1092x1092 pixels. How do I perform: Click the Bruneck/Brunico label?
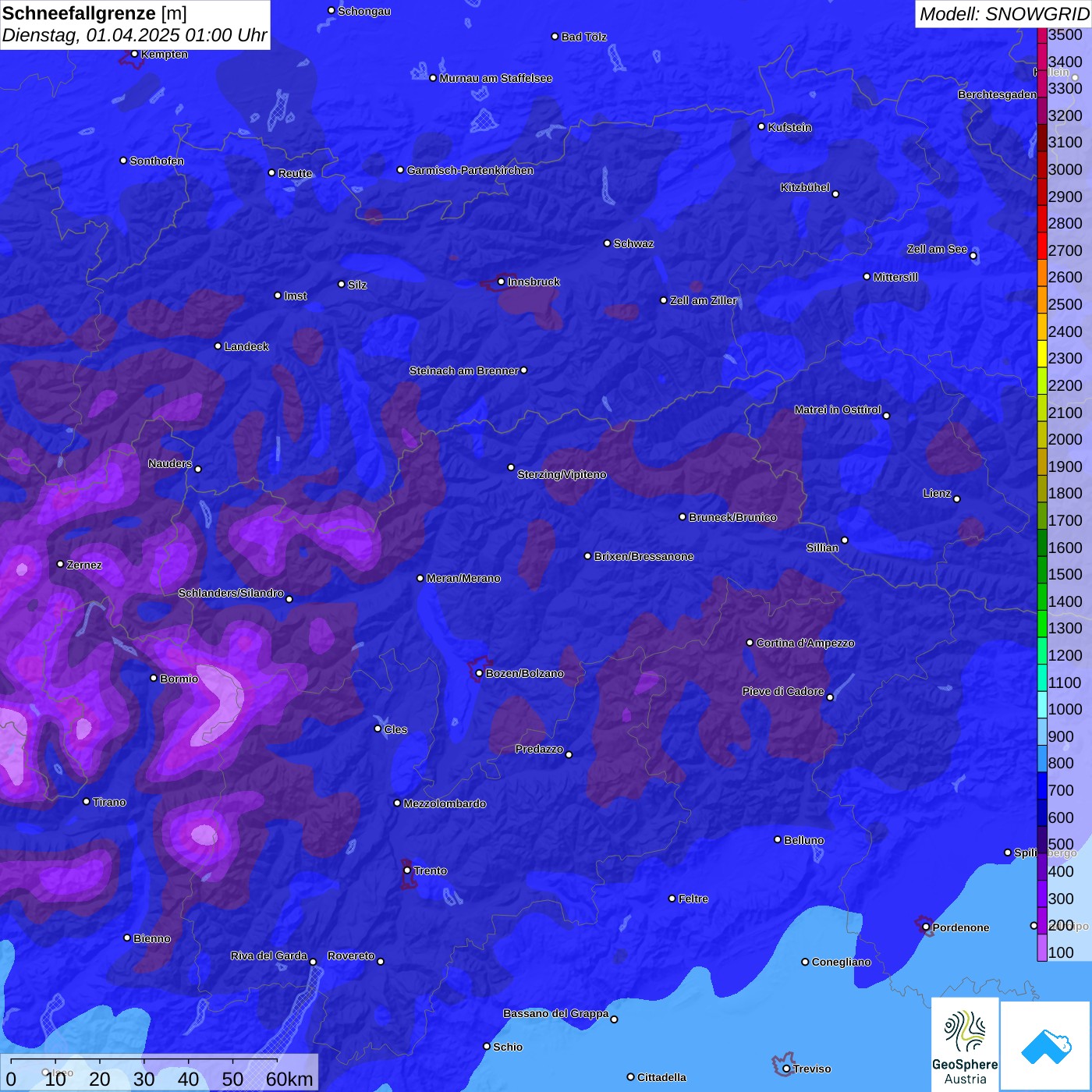(732, 517)
